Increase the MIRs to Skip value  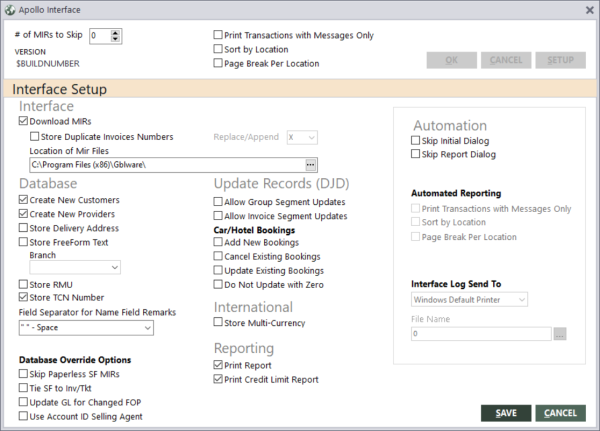pyautogui.click(x=115, y=33)
